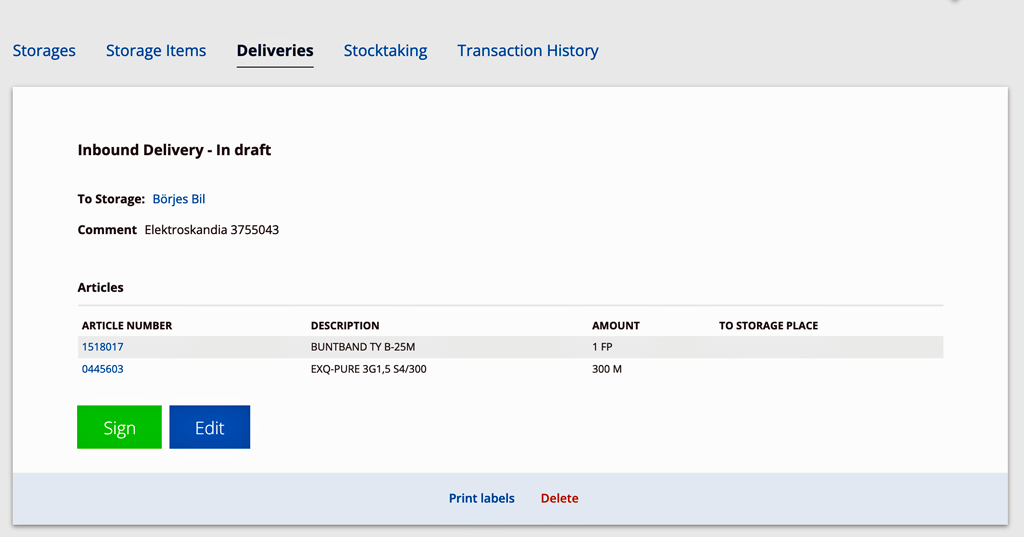Click the 300 M amount cell
Image resolution: width=1024 pixels, height=537 pixels.
pos(607,369)
